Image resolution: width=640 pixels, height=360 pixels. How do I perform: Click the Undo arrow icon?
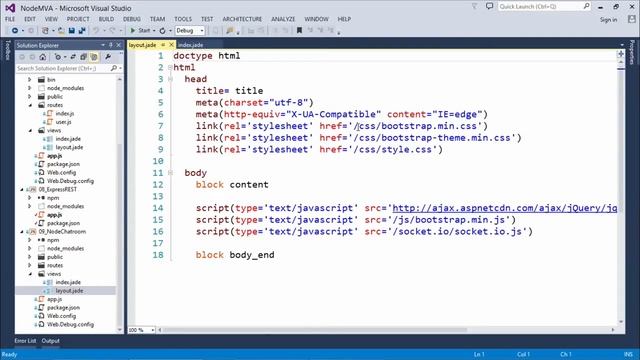96,31
